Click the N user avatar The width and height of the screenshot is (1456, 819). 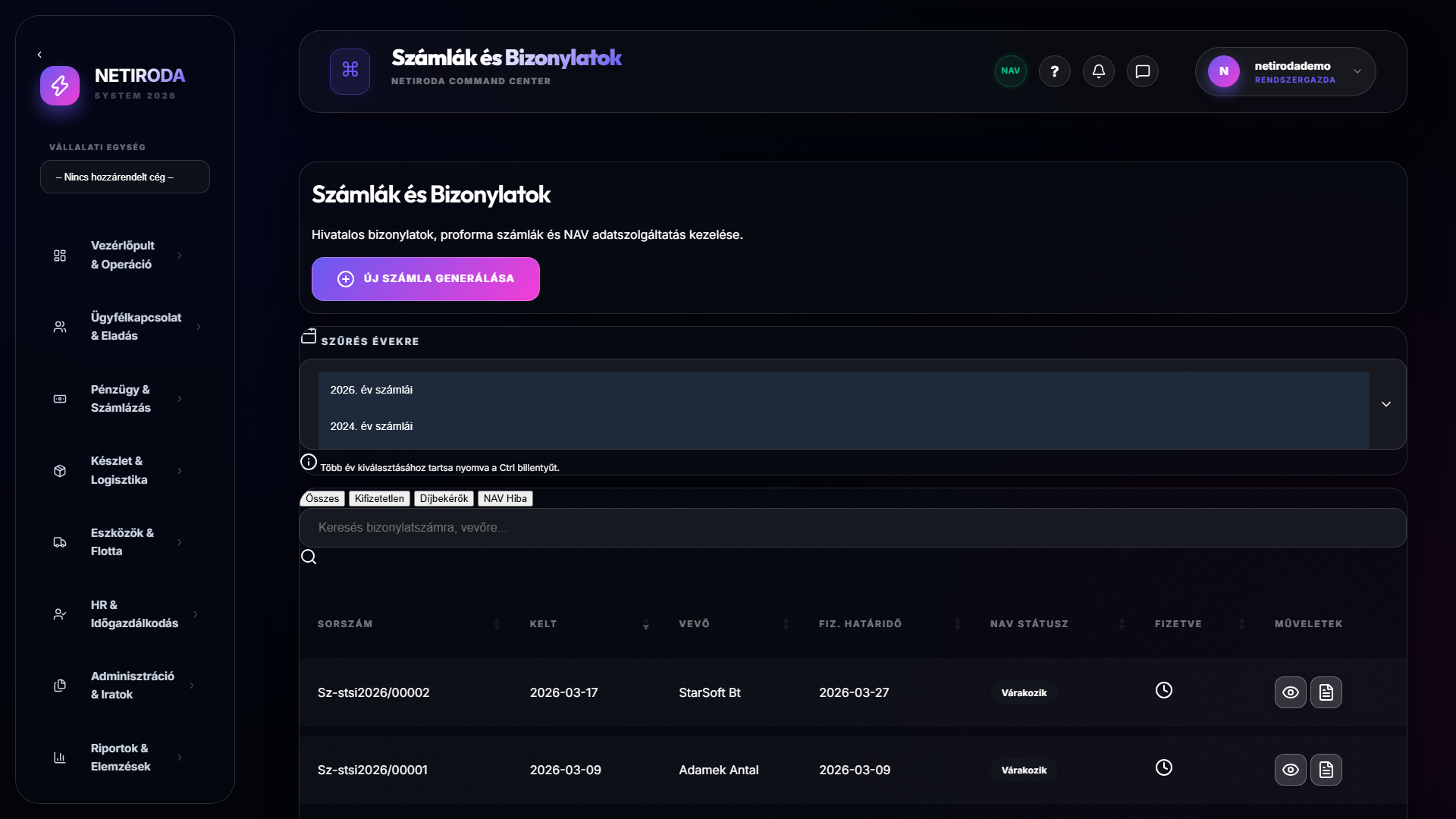click(1223, 71)
